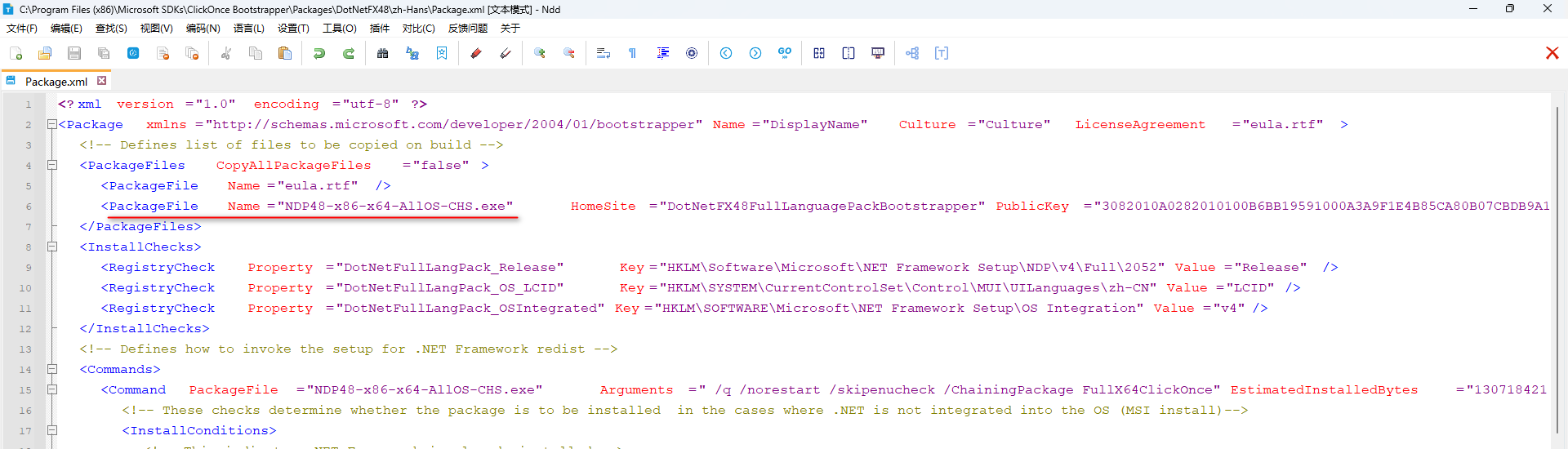Image resolution: width=1568 pixels, height=449 pixels.
Task: Open the 查找(S) menu
Action: (111, 29)
